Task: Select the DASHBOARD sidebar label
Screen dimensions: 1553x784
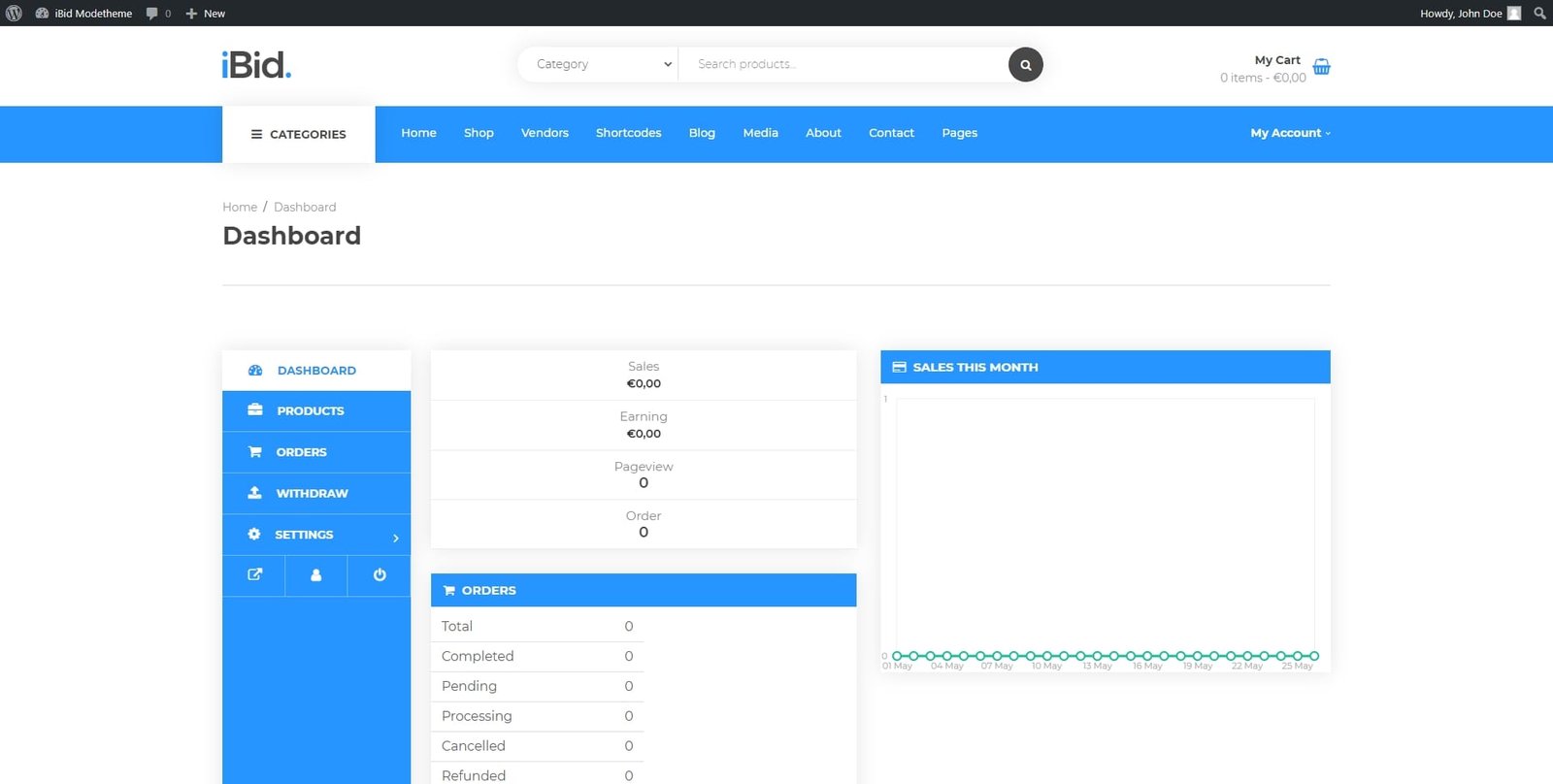Action: [316, 371]
